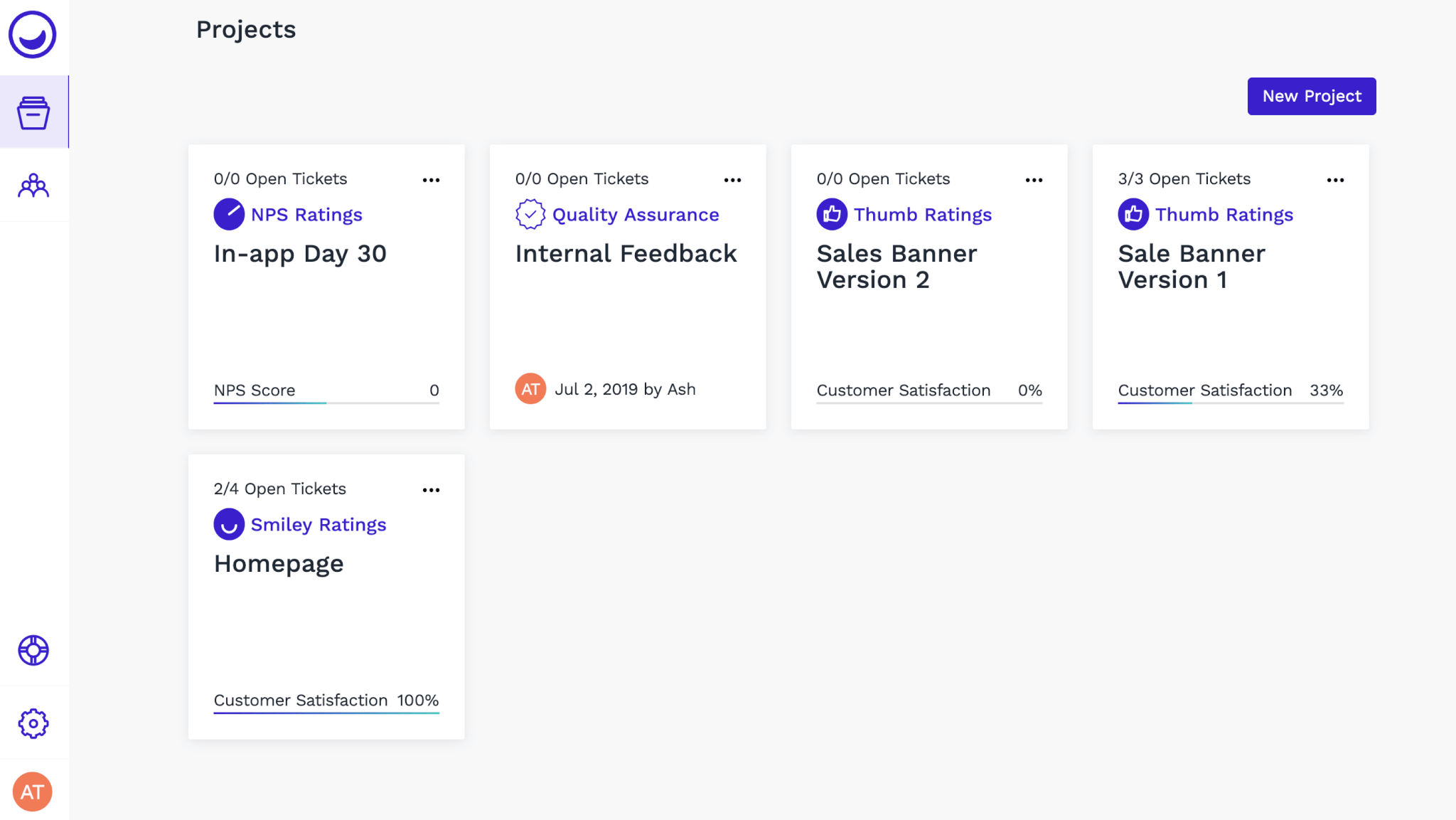The height and width of the screenshot is (820, 1456).
Task: Click the Customer Satisfaction progress bar on Homepage
Action: click(x=326, y=714)
